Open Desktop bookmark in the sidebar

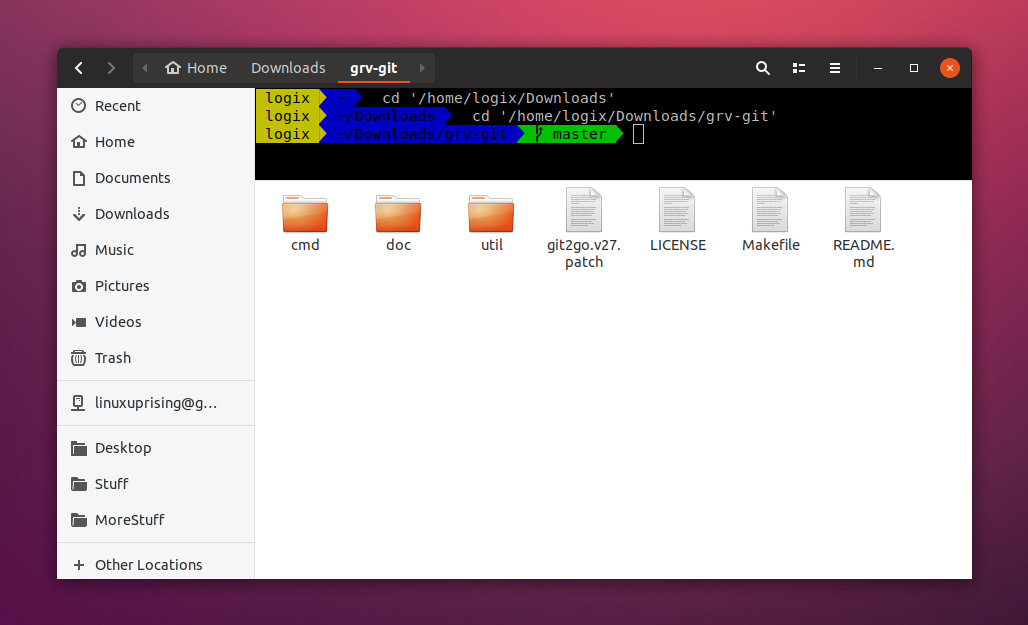156,448
